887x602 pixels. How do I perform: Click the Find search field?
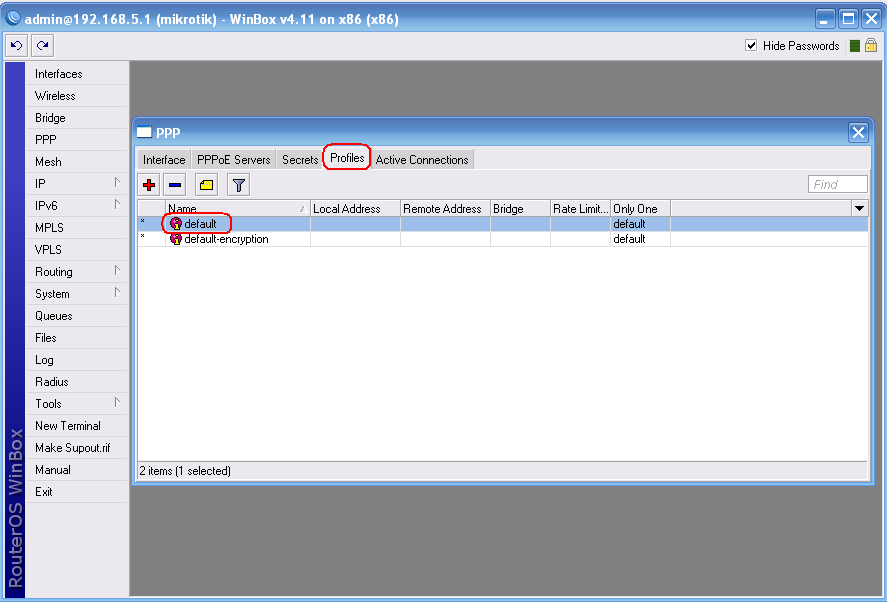838,184
